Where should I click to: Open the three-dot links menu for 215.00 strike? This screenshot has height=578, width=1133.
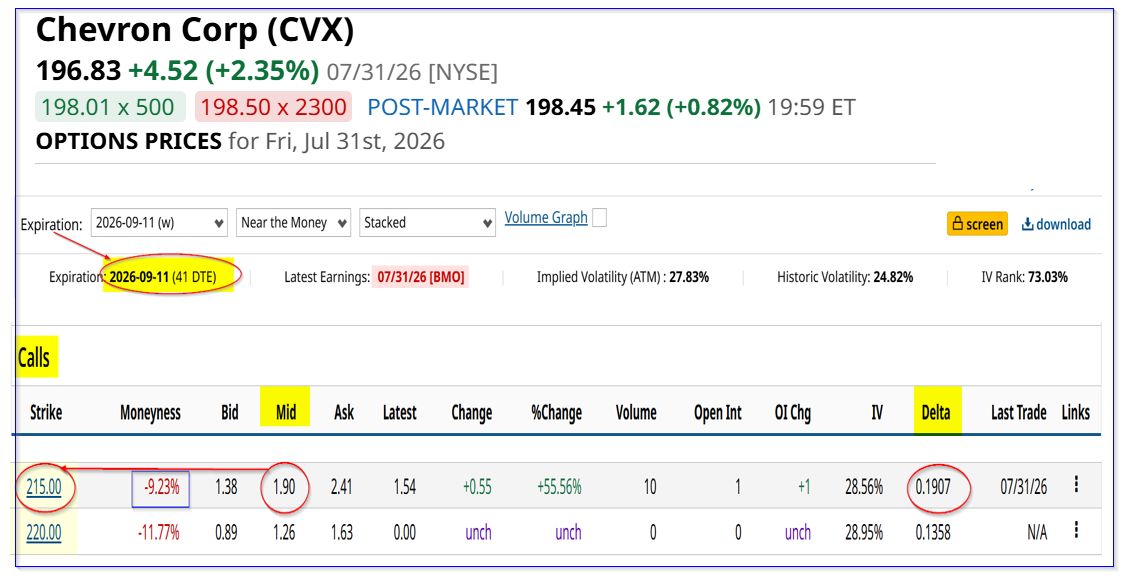pyautogui.click(x=1076, y=485)
